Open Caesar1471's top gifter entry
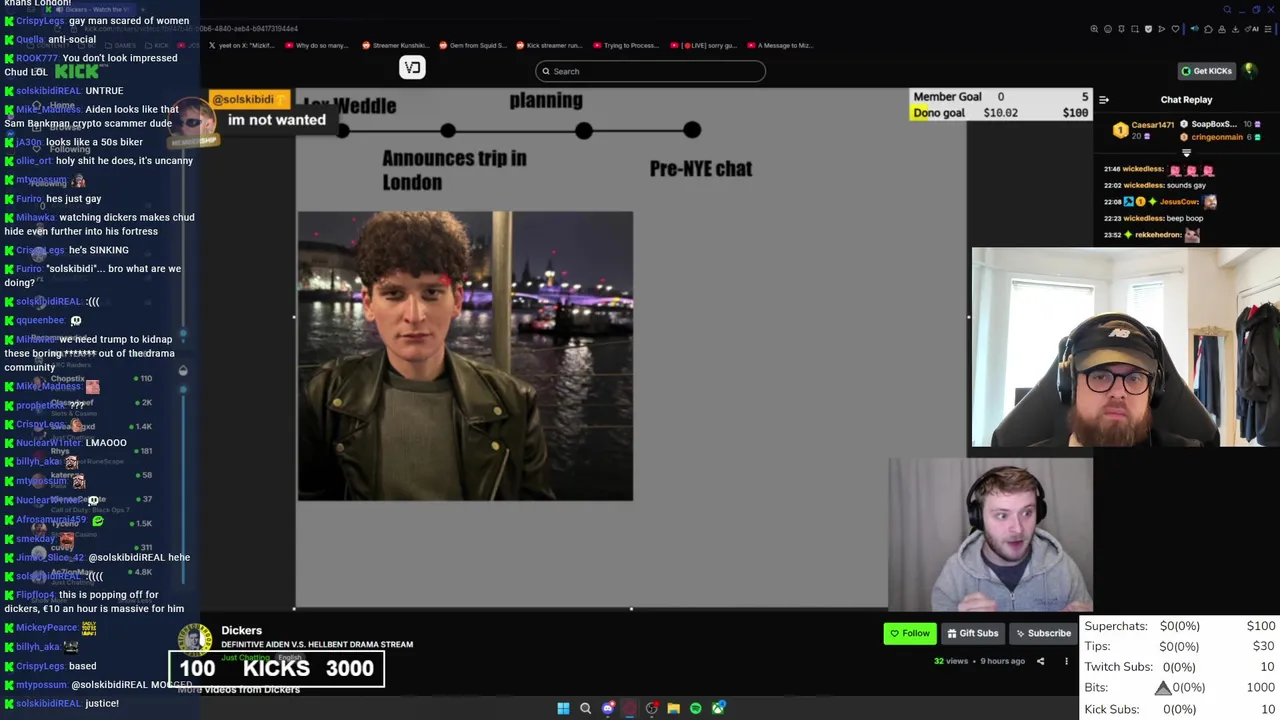The width and height of the screenshot is (1280, 720). click(x=1143, y=130)
